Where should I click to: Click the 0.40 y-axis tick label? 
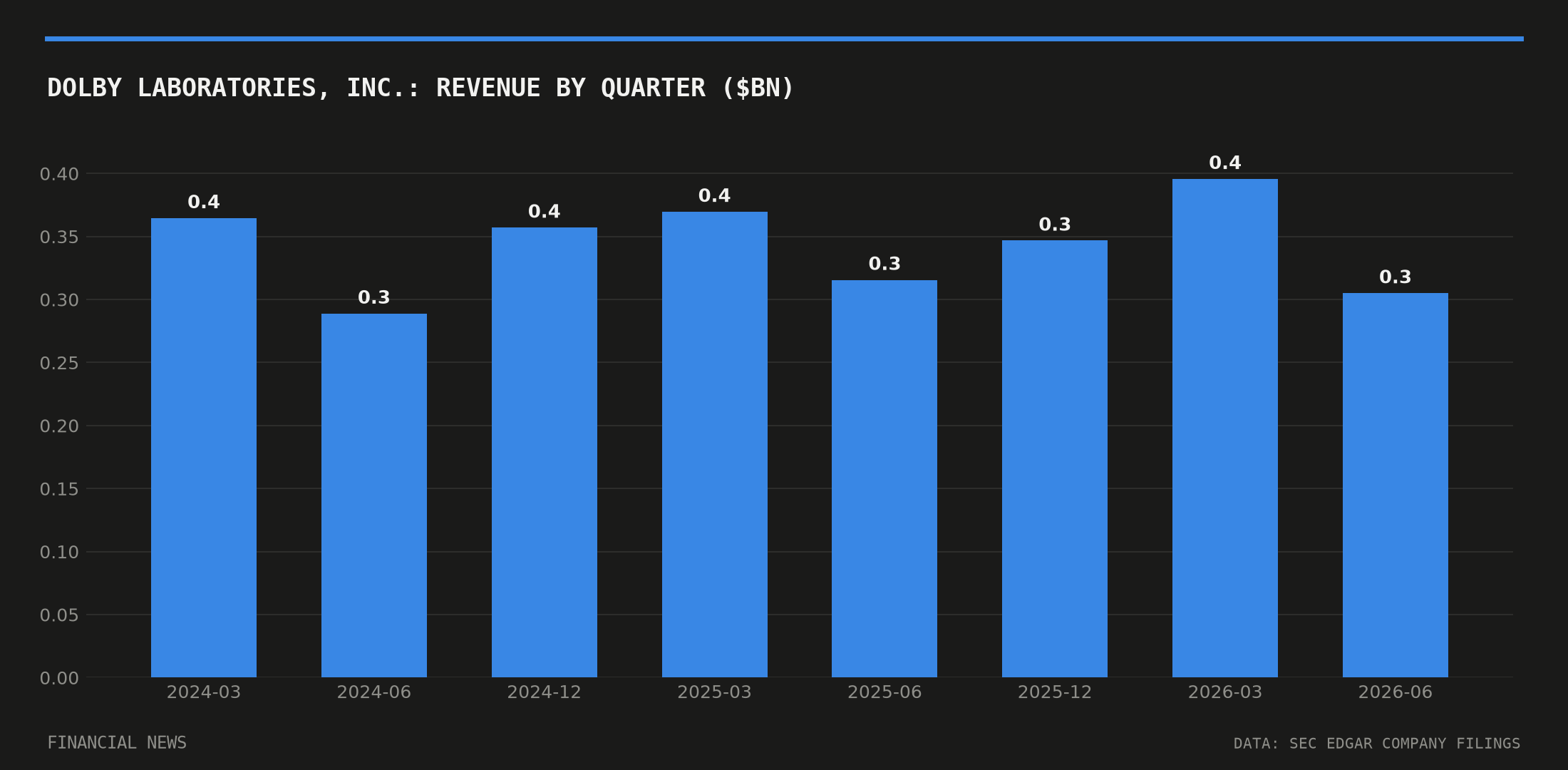59,174
